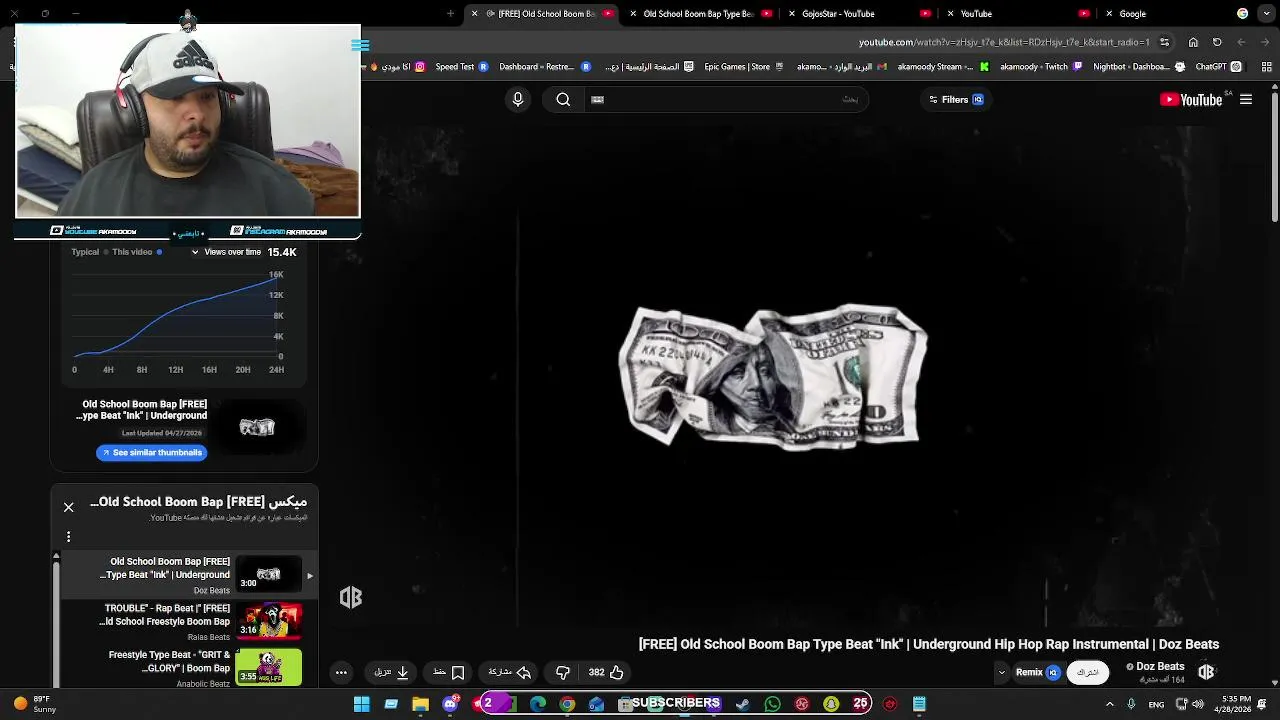Click the YouTube search input field
The height and width of the screenshot is (720, 1280).
click(725, 99)
